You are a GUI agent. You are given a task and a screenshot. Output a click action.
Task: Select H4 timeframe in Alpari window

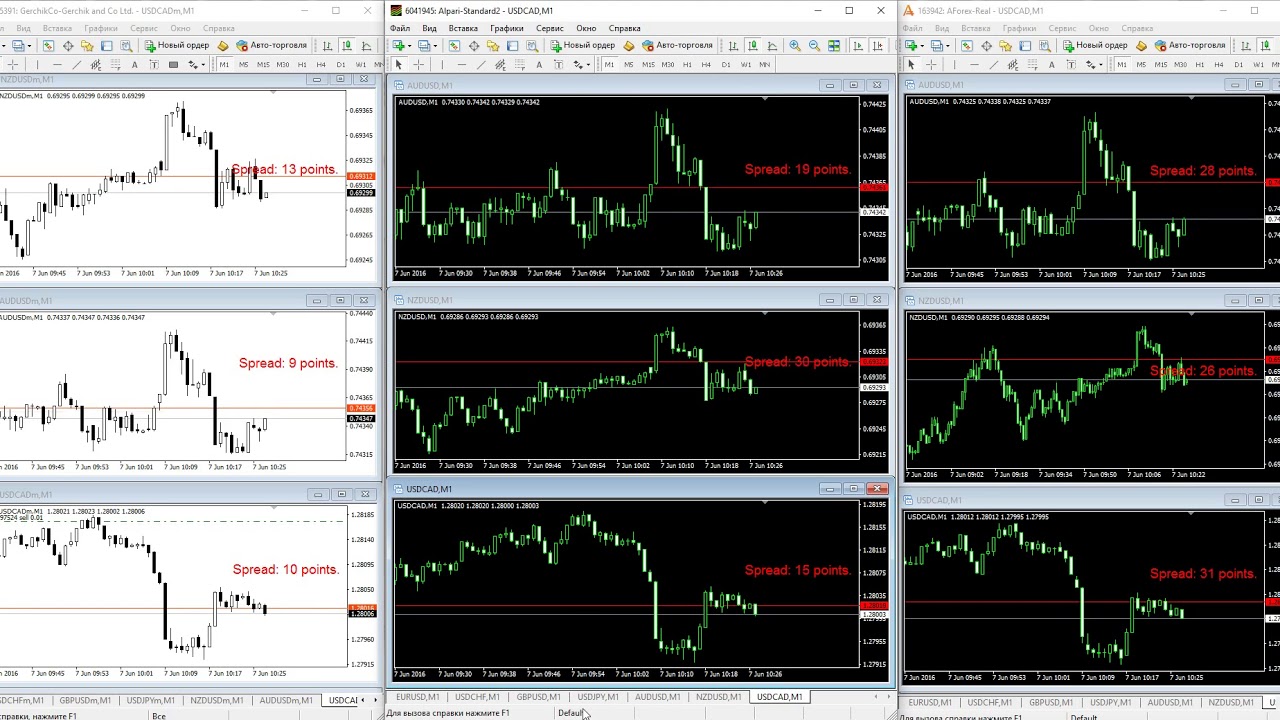(706, 64)
